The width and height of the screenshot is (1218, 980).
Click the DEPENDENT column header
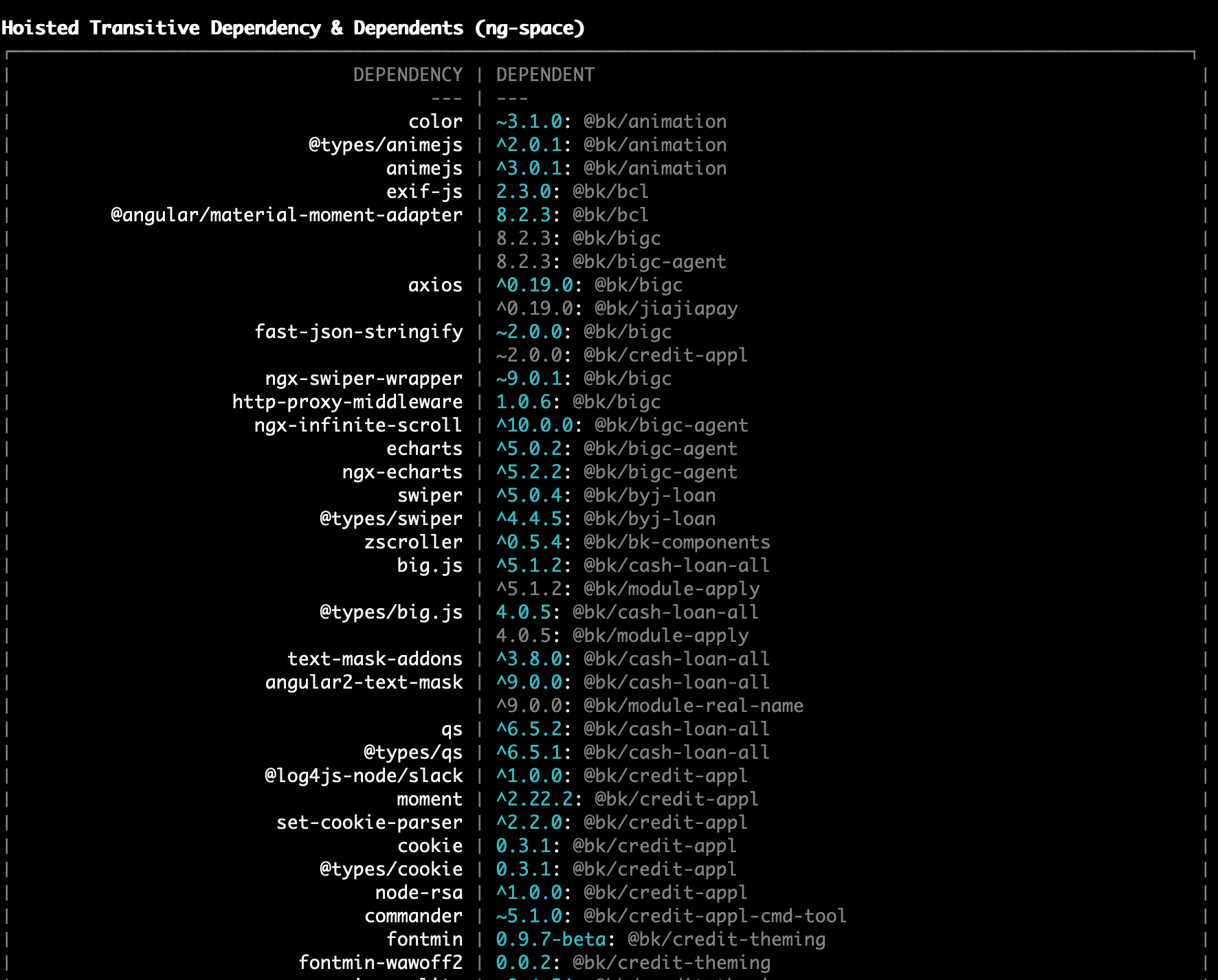(x=545, y=75)
